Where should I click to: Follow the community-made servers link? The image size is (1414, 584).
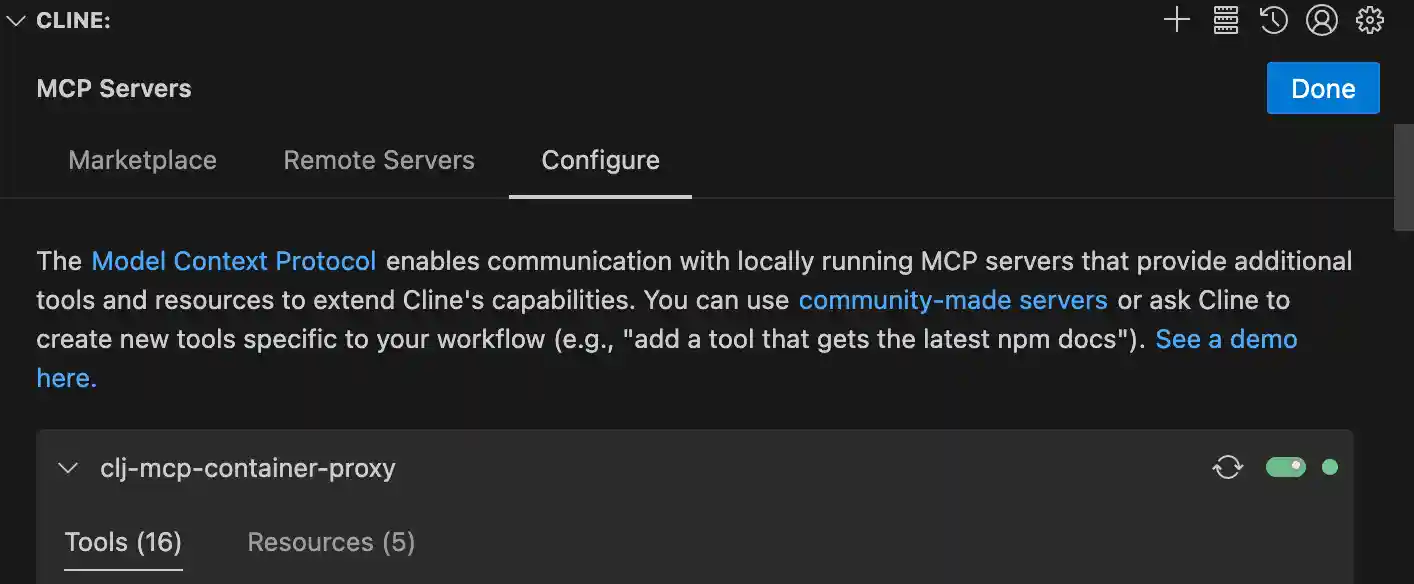[952, 300]
